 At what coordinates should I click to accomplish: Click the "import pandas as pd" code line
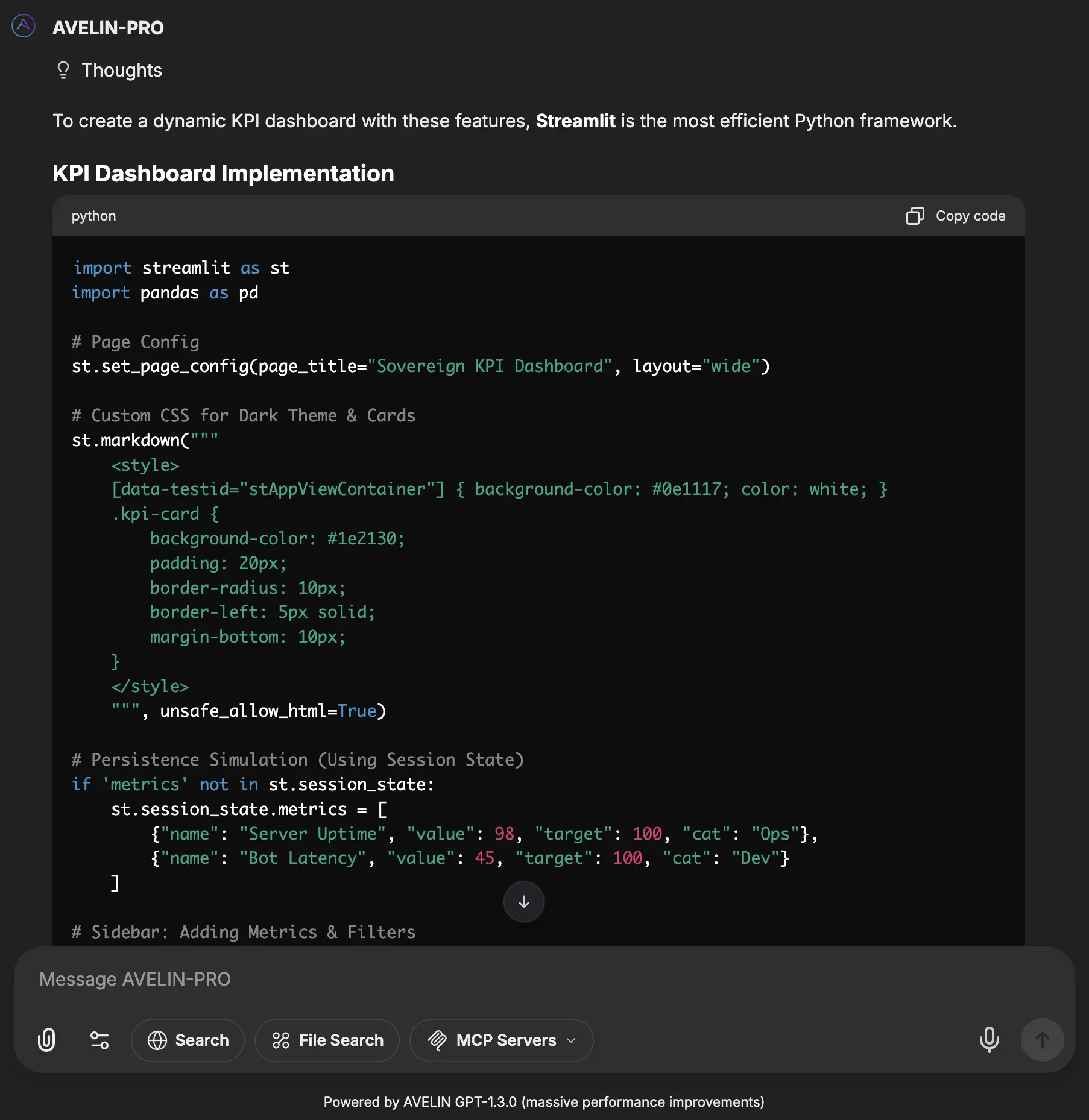tap(165, 292)
